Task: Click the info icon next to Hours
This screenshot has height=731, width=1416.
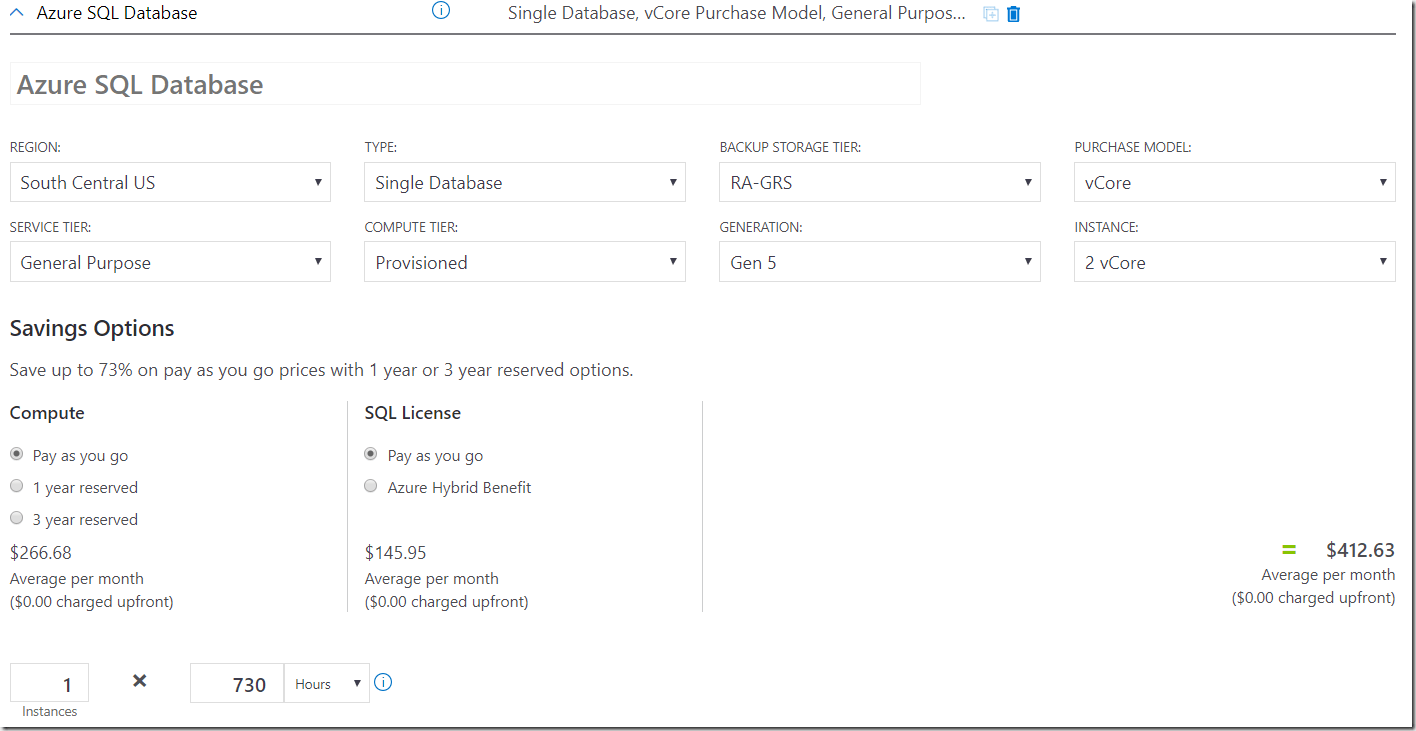Action: coord(383,683)
